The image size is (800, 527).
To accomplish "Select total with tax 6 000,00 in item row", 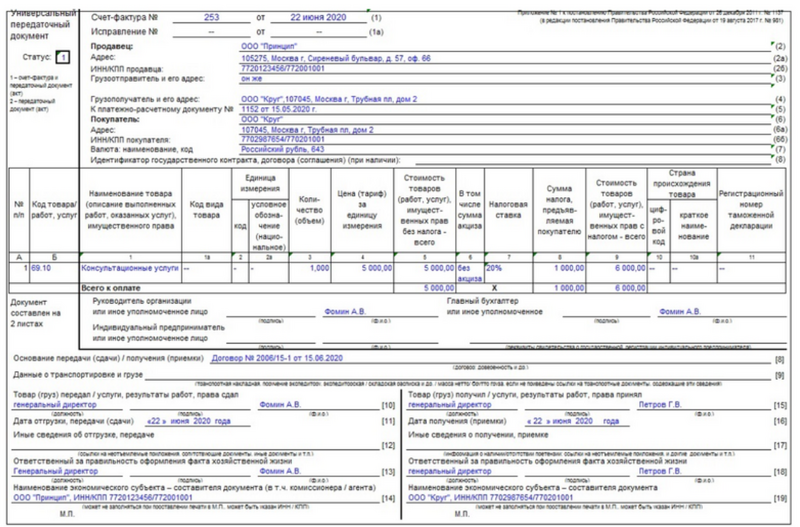I will (630, 268).
